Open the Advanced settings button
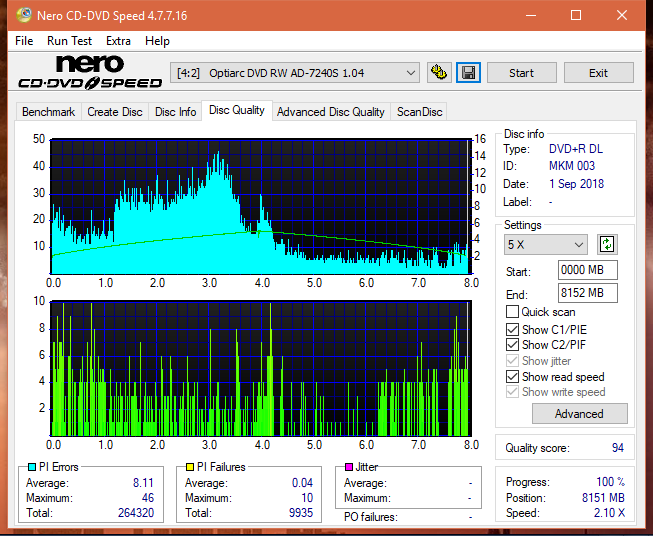This screenshot has height=536, width=653. click(x=579, y=414)
